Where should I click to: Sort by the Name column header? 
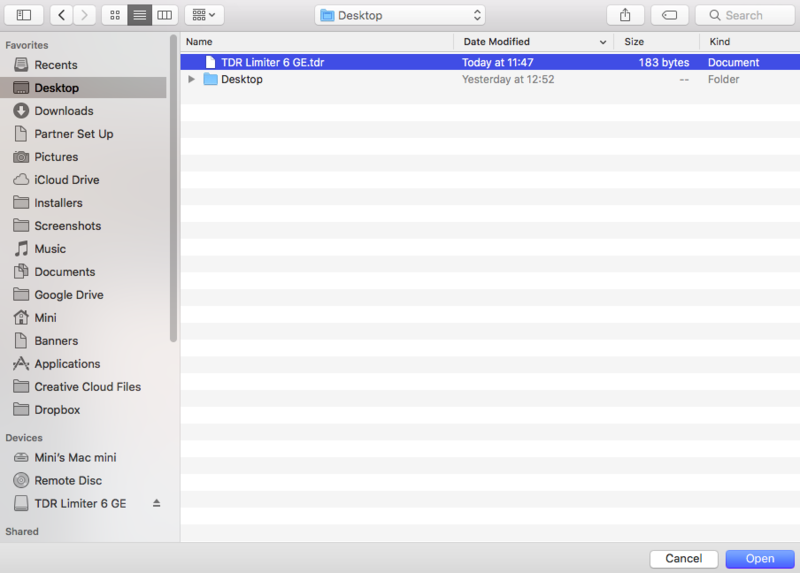click(x=317, y=41)
